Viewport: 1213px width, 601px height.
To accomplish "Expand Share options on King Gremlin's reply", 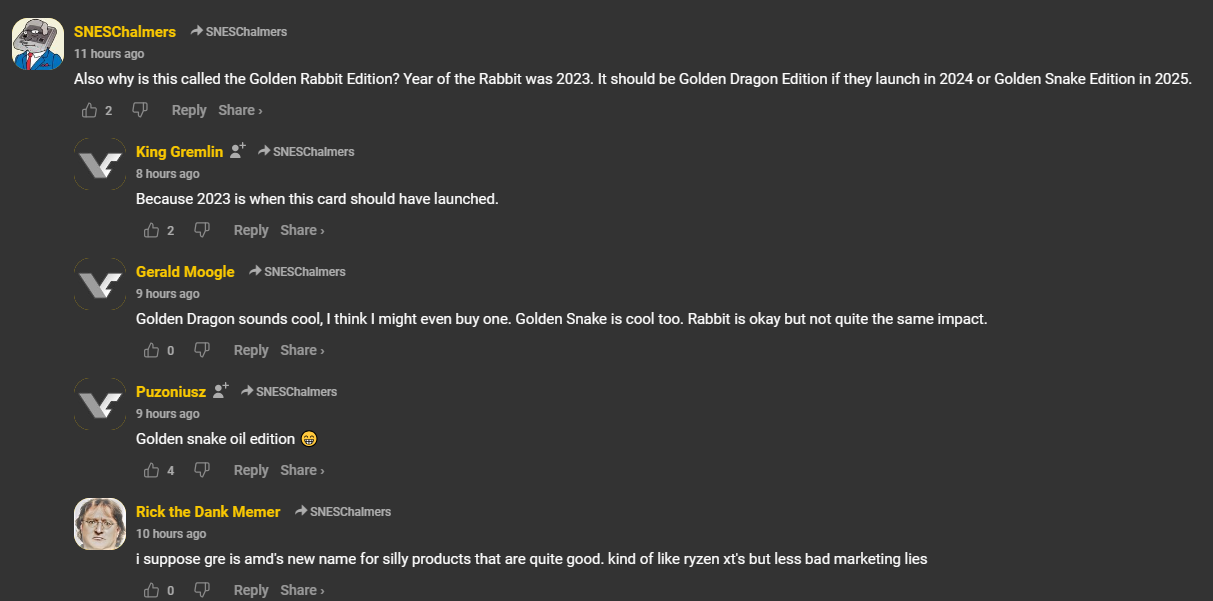I will click(x=302, y=230).
